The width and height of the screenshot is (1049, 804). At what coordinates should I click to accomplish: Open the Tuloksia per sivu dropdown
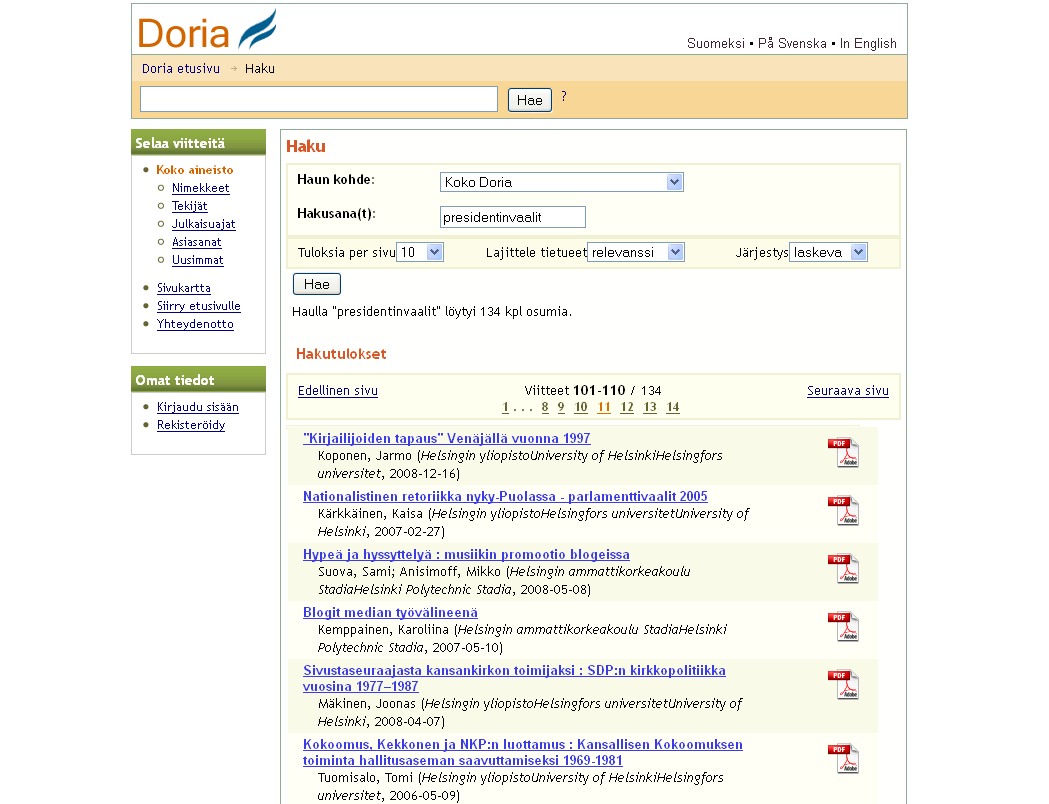click(x=419, y=252)
